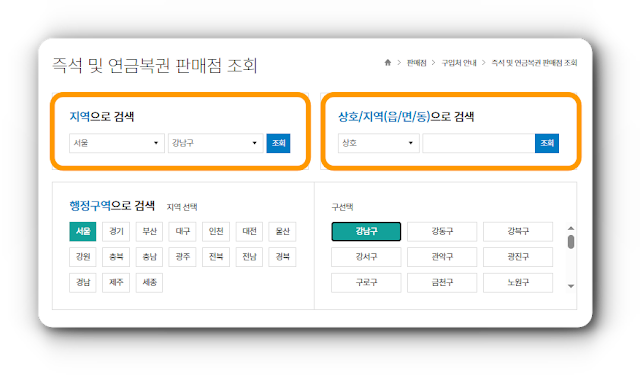Image resolution: width=640 pixels, height=375 pixels.
Task: Select 대전 region button
Action: [249, 231]
